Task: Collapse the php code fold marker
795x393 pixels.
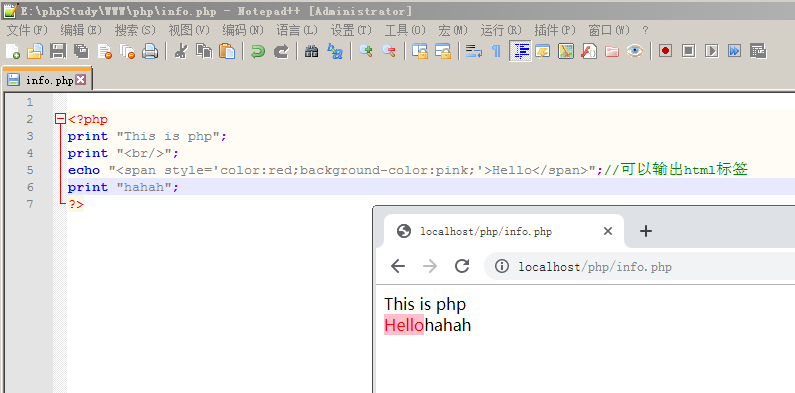Action: 60,119
